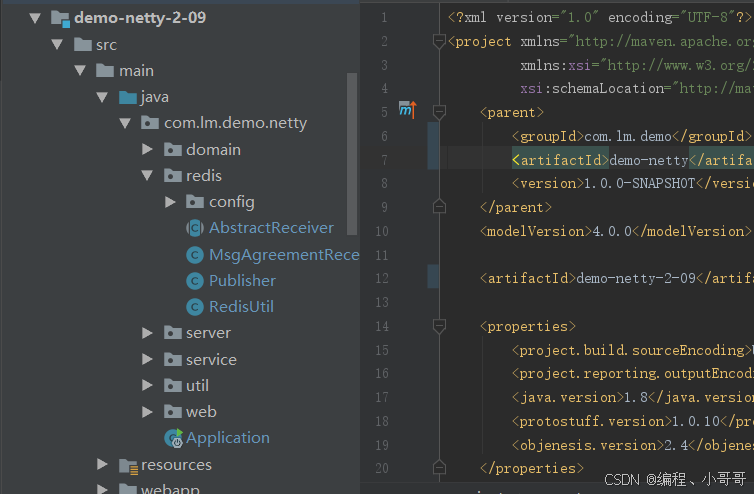Click the project tree vertical scrollbar

[352, 154]
